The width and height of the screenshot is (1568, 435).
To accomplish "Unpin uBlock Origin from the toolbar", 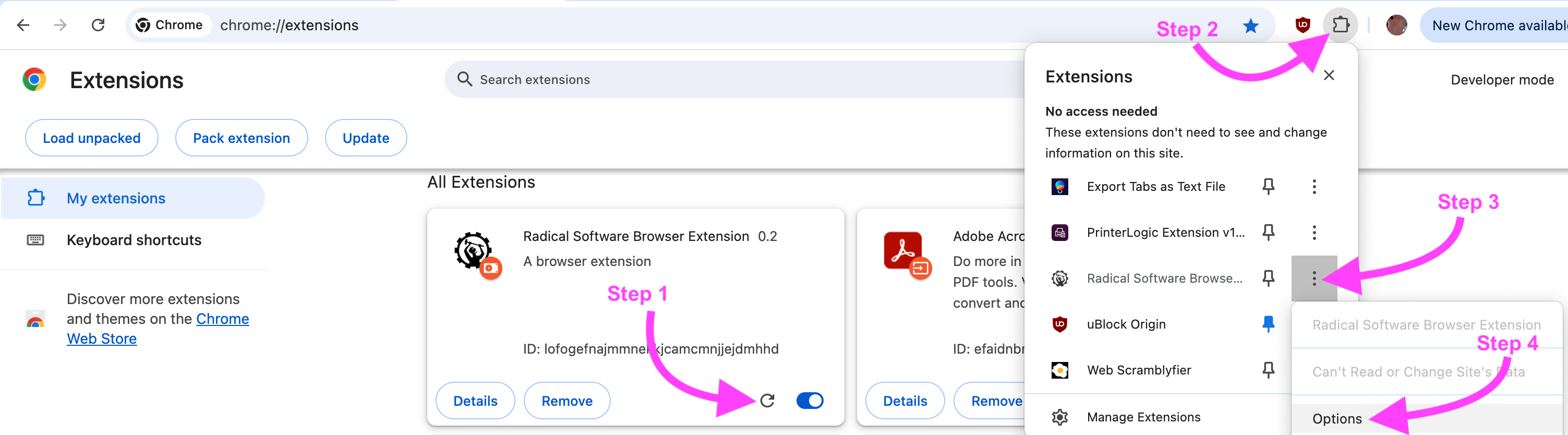I will click(x=1268, y=324).
